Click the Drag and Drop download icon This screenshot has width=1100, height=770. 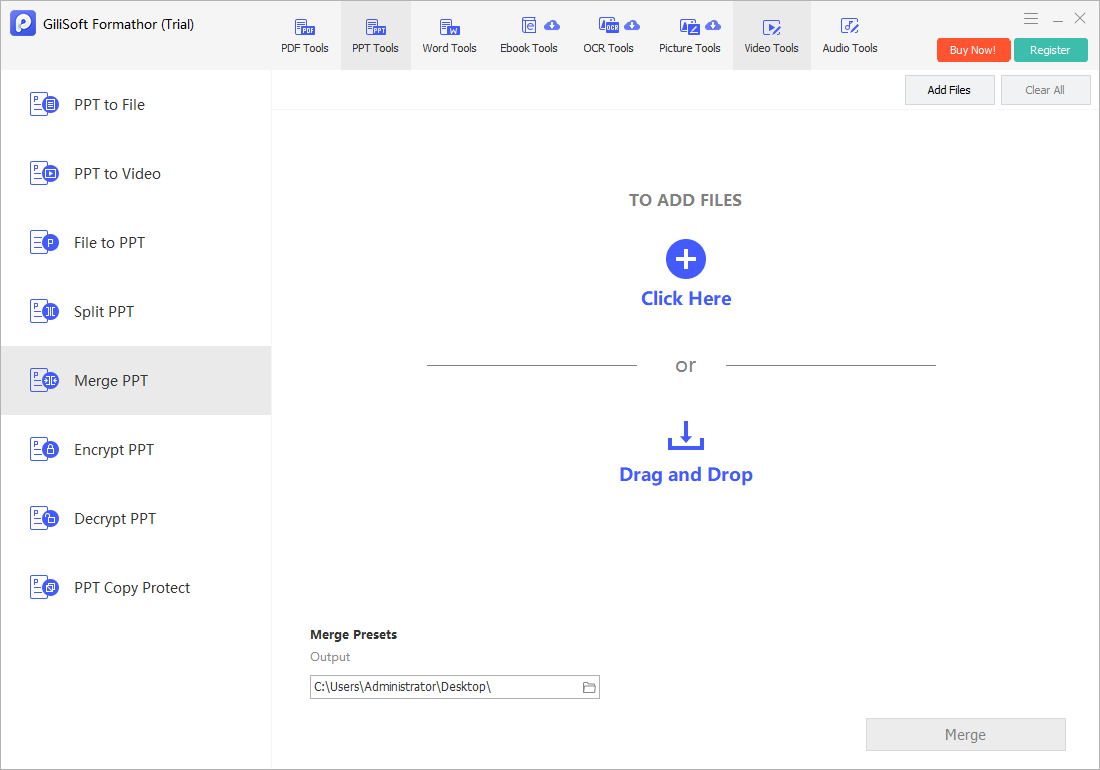click(x=685, y=435)
